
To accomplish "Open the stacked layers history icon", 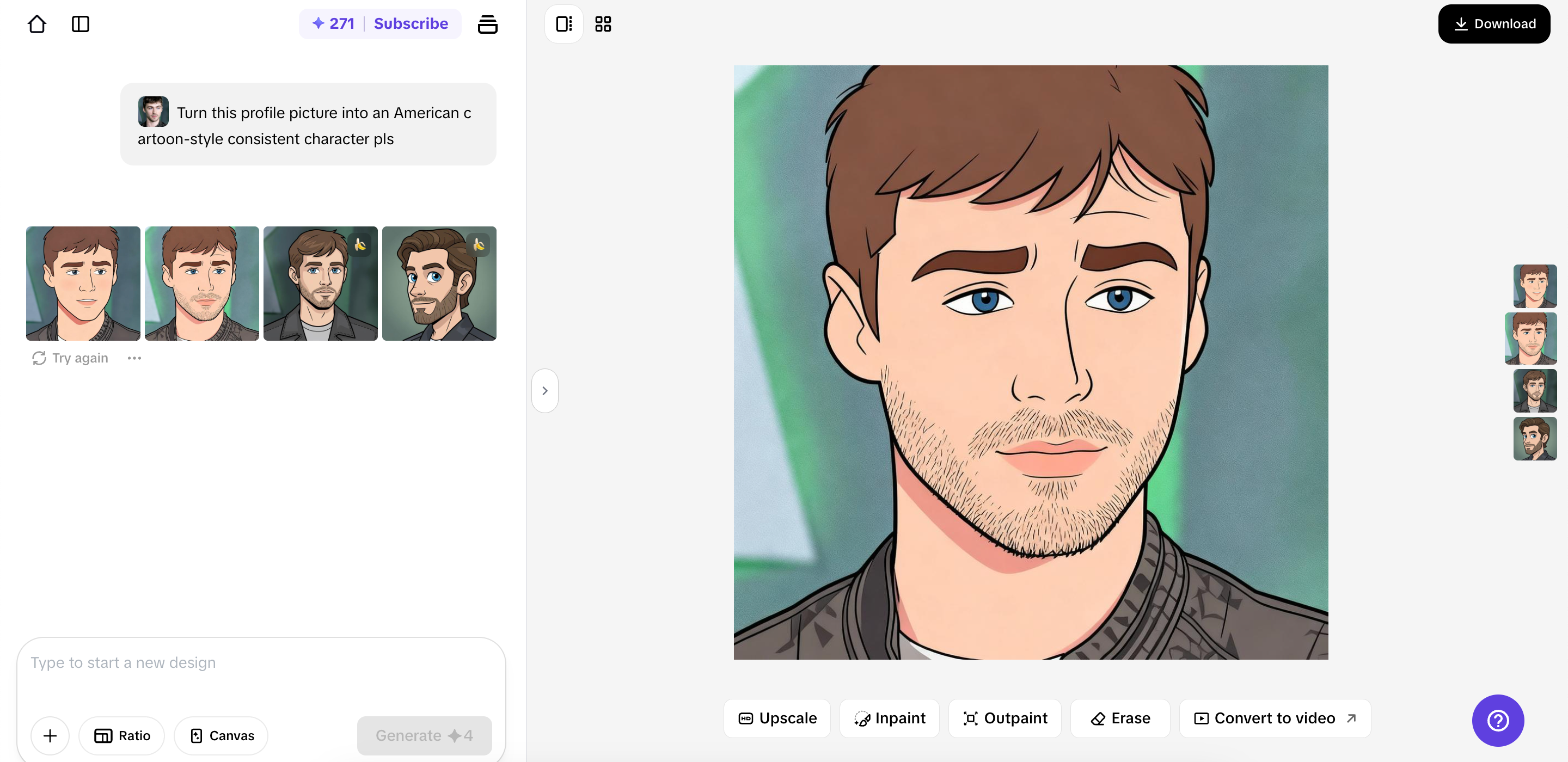I will [x=487, y=24].
